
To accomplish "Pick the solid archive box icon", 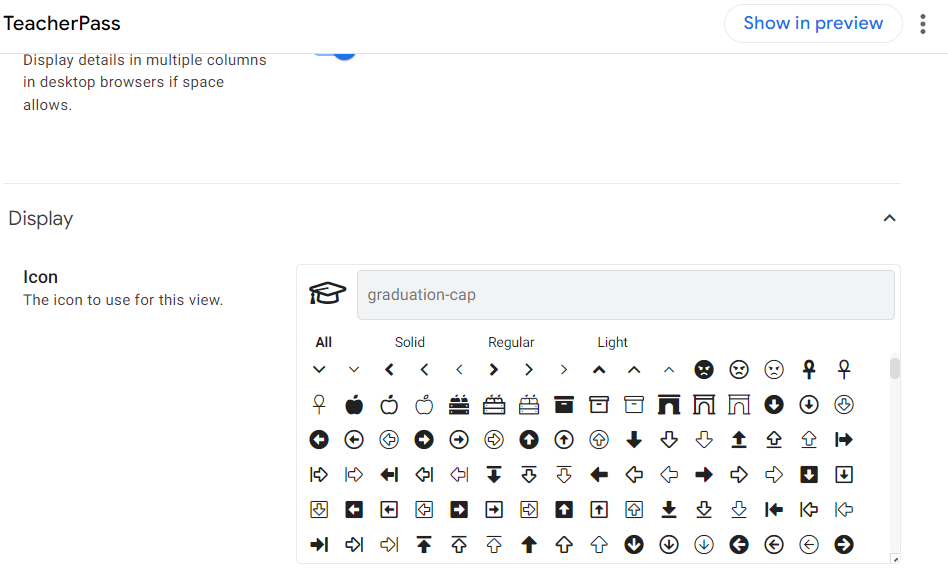I will [564, 405].
